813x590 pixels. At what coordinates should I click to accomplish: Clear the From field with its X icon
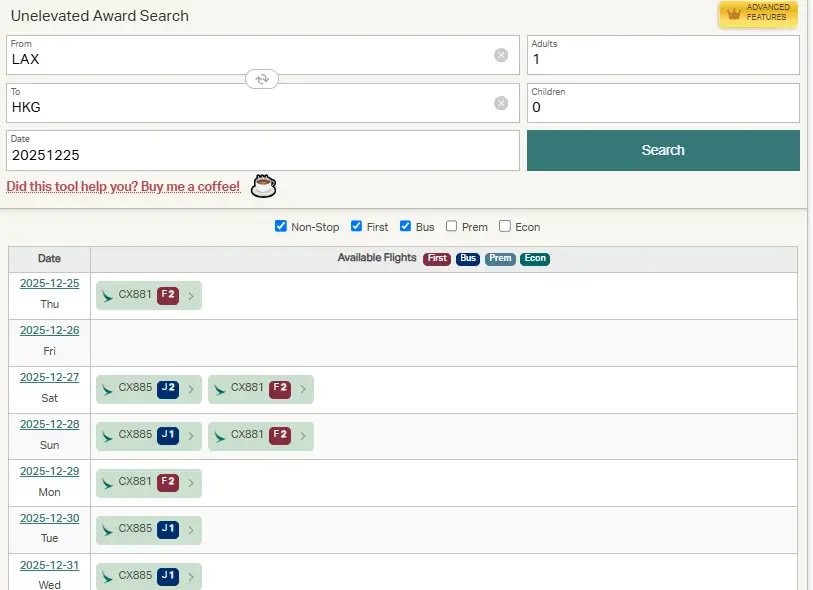pyautogui.click(x=501, y=55)
